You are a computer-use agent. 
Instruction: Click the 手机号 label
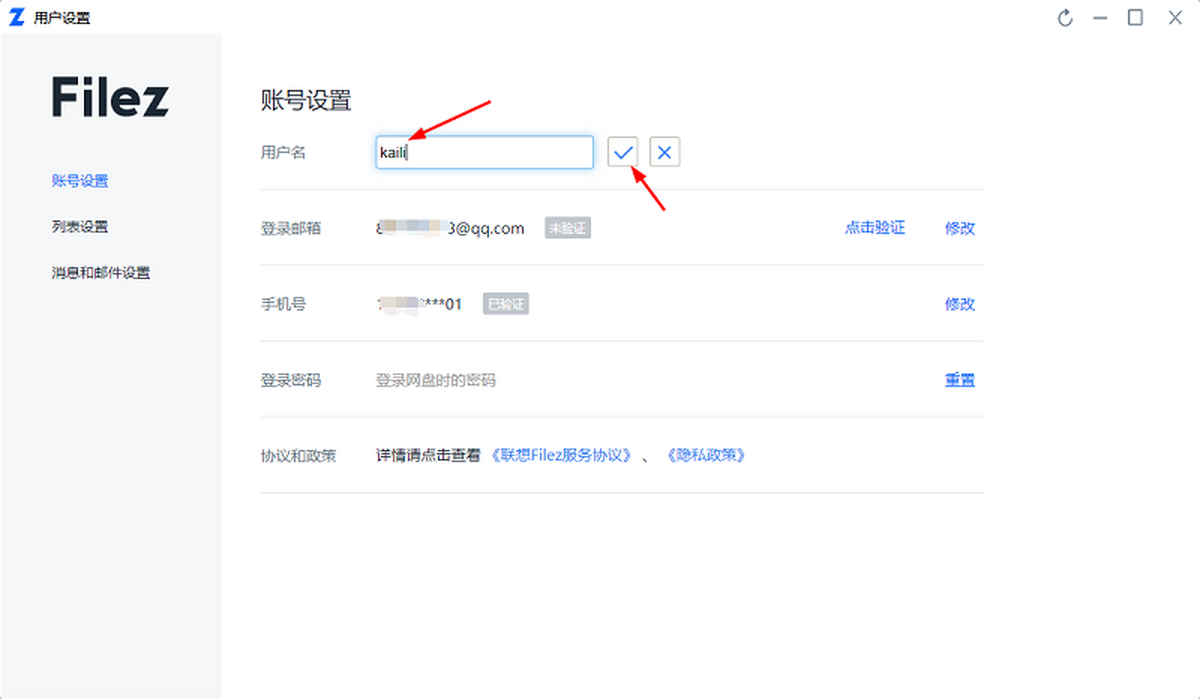[x=283, y=304]
